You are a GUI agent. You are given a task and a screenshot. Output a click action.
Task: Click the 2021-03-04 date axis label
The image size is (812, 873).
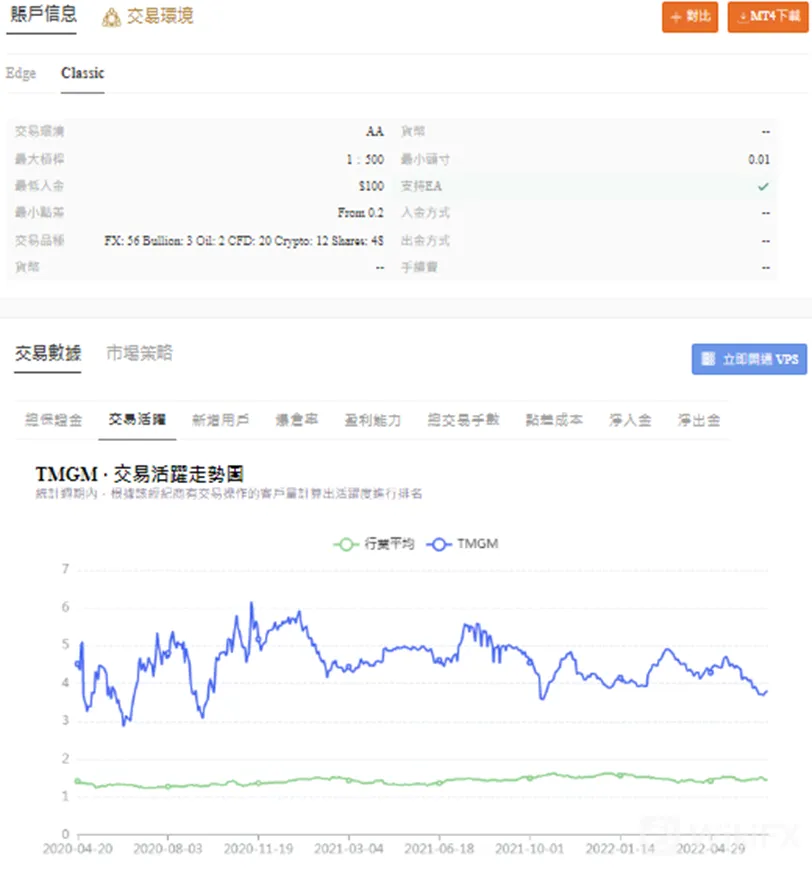[x=349, y=849]
